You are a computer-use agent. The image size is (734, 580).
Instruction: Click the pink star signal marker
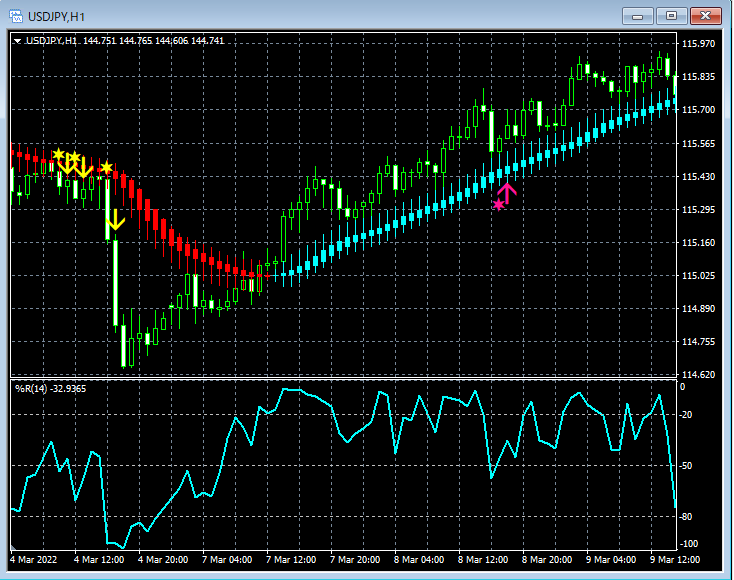pyautogui.click(x=499, y=205)
